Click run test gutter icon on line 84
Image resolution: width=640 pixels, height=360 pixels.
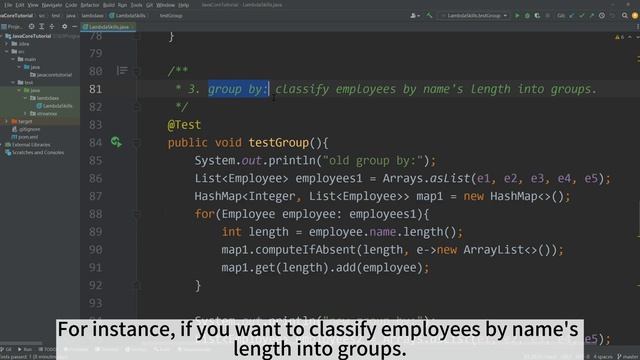coord(116,142)
